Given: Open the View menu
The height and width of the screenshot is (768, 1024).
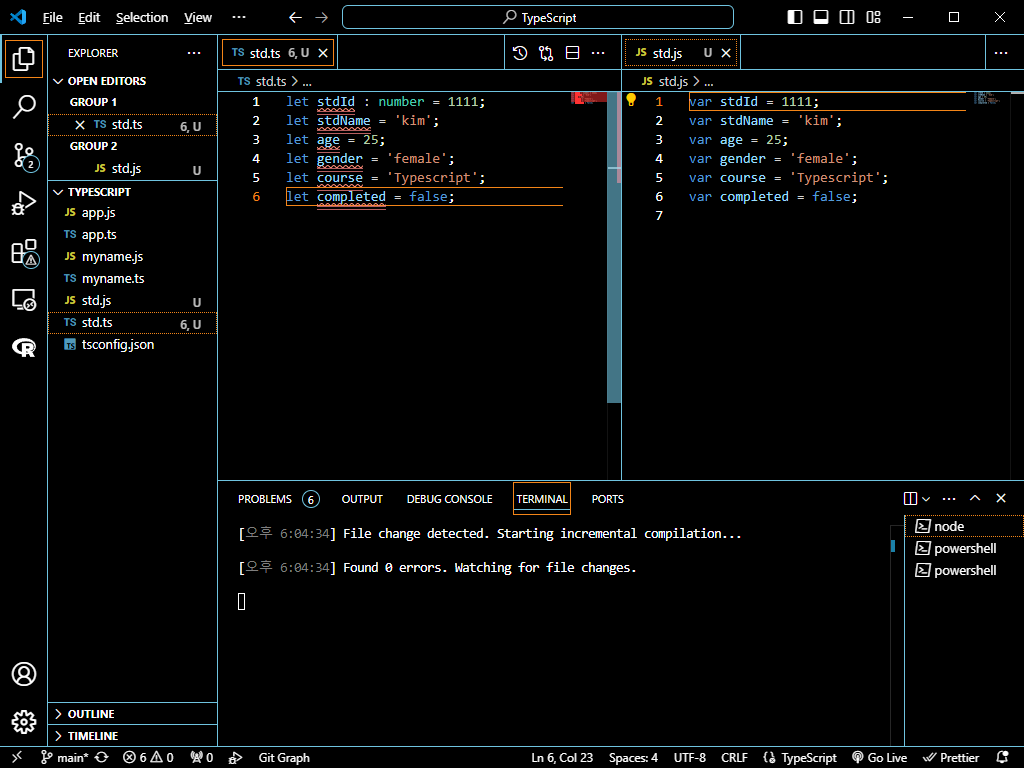Looking at the screenshot, I should click(x=198, y=18).
